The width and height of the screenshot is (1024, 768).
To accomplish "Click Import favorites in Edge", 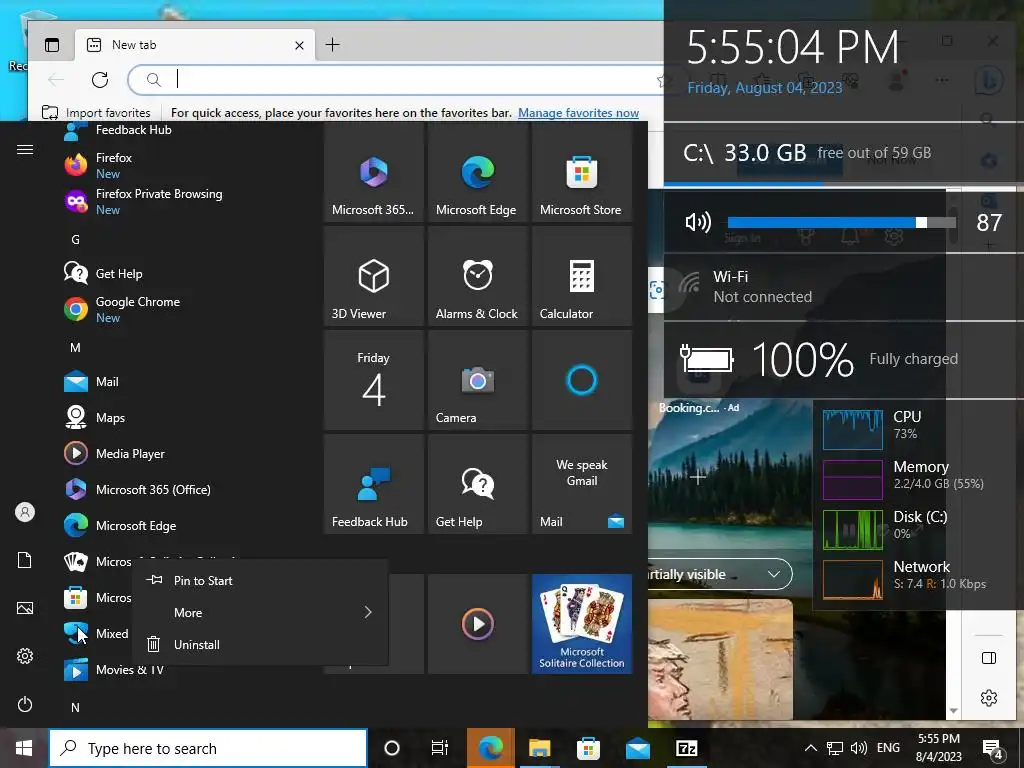I will (x=96, y=113).
